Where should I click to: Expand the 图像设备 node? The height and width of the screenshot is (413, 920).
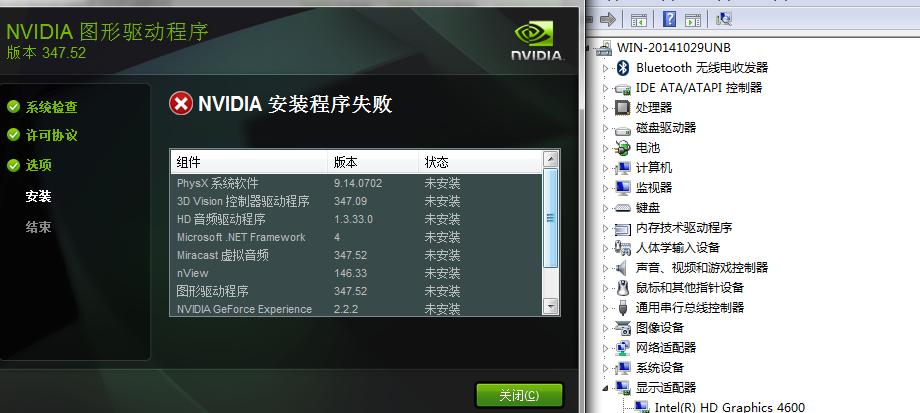pyautogui.click(x=606, y=328)
